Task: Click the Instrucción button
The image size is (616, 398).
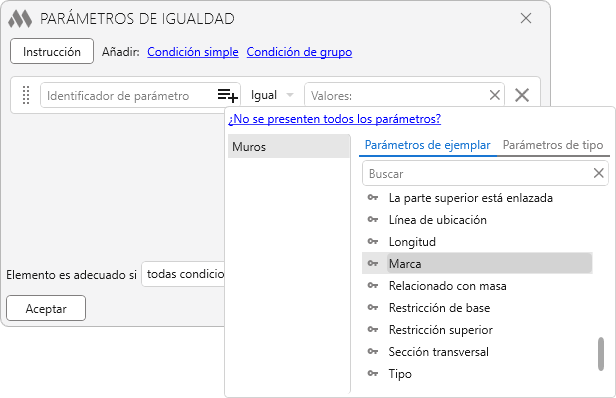Action: [52, 51]
